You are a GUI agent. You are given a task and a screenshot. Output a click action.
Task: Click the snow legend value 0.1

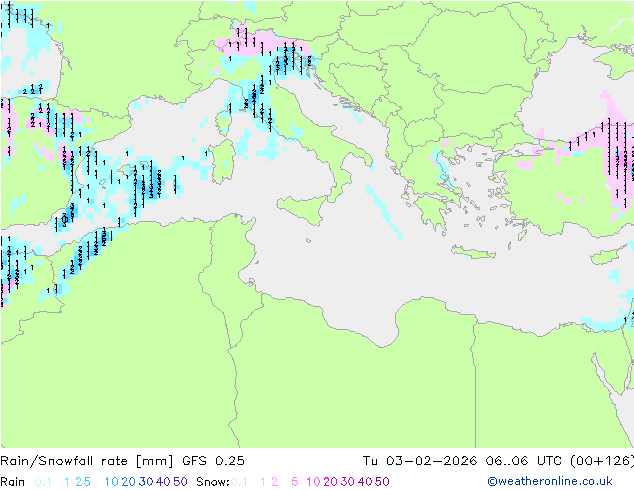239,482
